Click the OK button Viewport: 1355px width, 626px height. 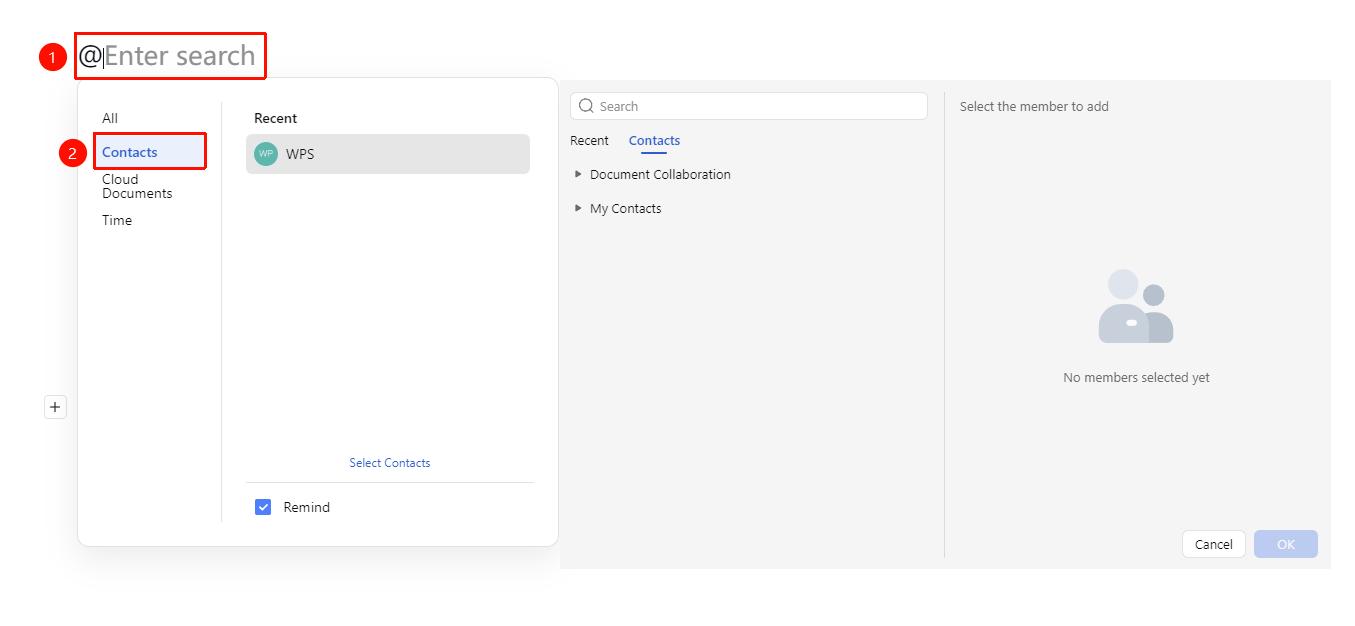pyautogui.click(x=1286, y=544)
